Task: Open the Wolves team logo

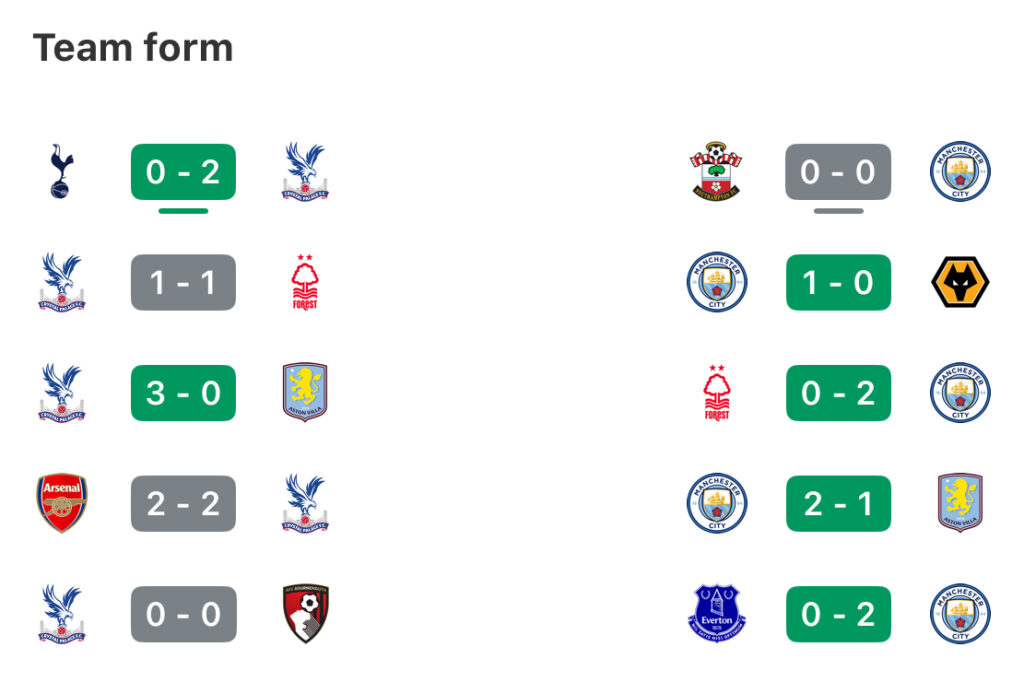Action: coord(960,282)
